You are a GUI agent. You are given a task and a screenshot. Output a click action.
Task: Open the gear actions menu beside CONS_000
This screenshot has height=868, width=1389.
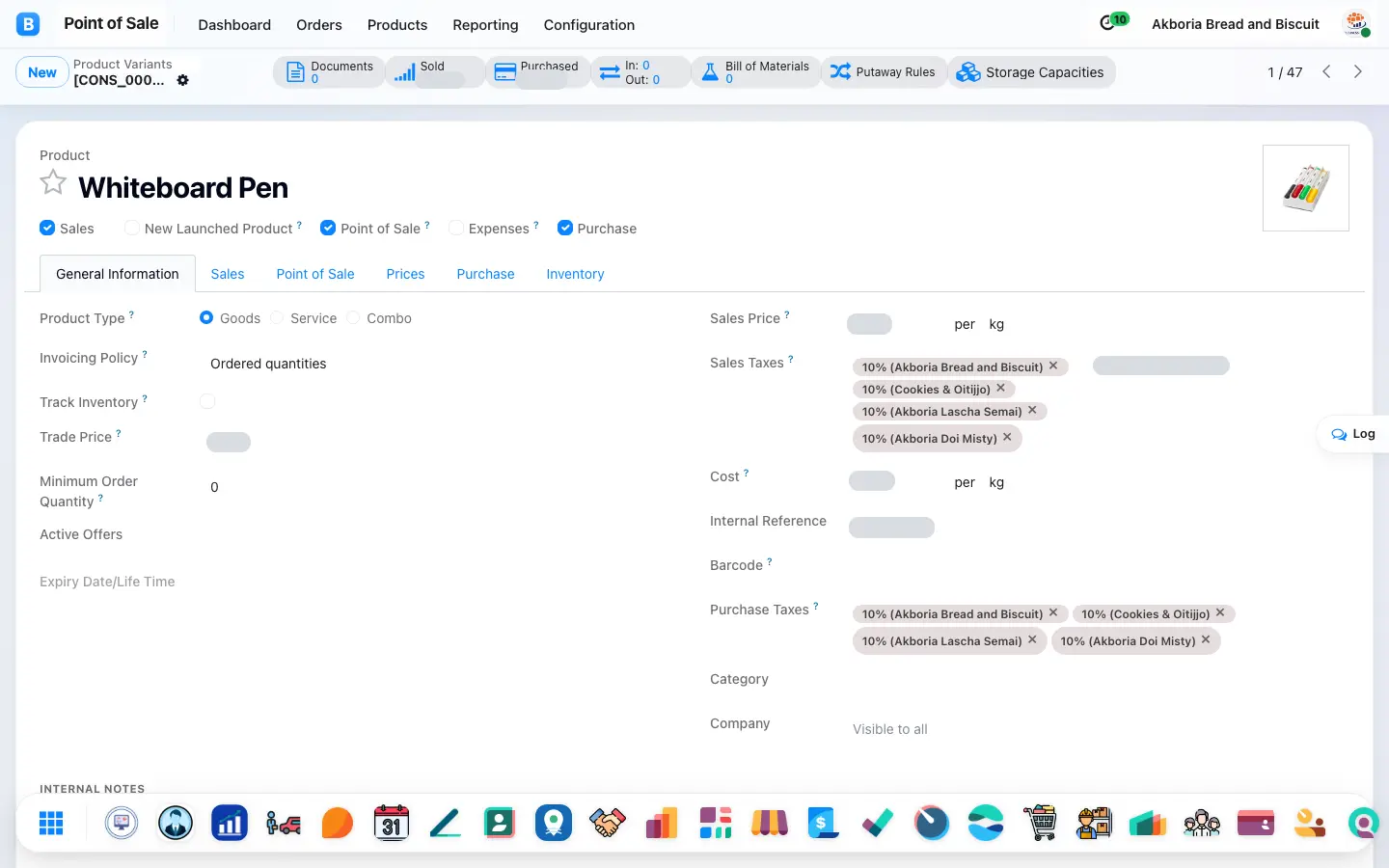183,80
